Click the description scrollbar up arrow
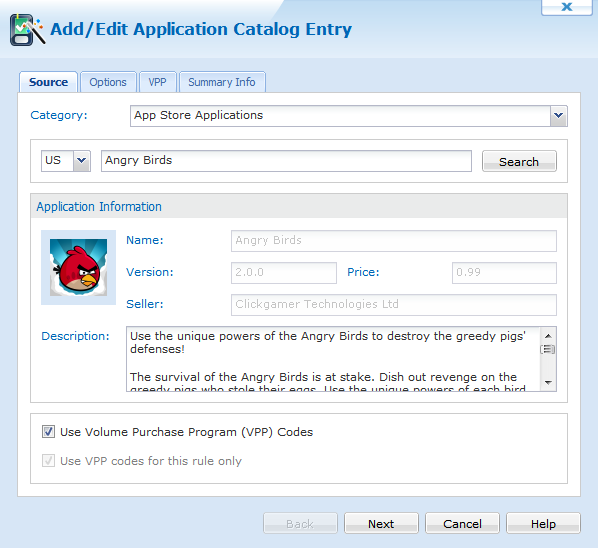The height and width of the screenshot is (548, 598). point(548,336)
